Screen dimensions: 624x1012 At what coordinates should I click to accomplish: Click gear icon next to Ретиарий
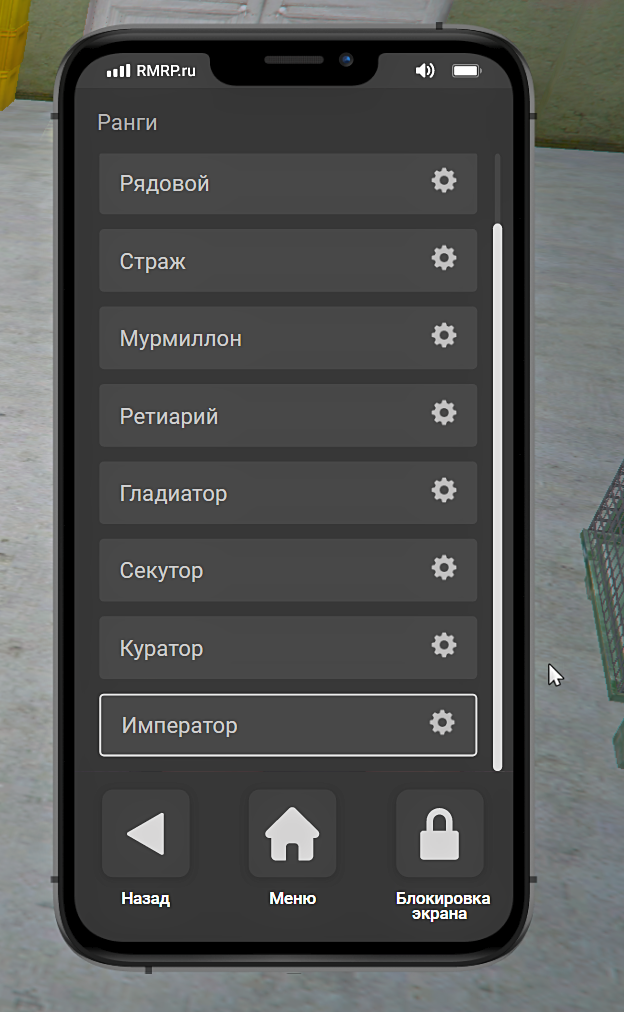pos(444,413)
